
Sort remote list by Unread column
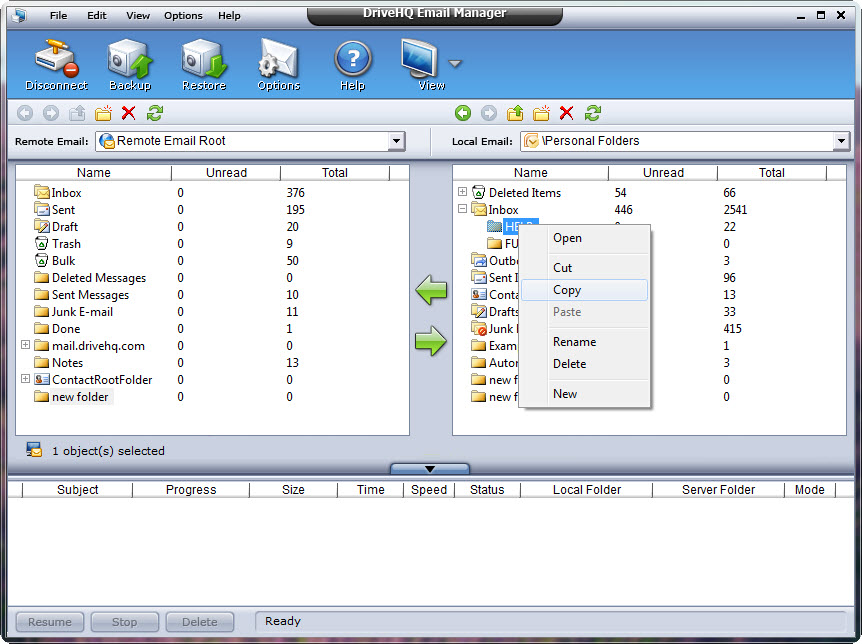pyautogui.click(x=226, y=173)
